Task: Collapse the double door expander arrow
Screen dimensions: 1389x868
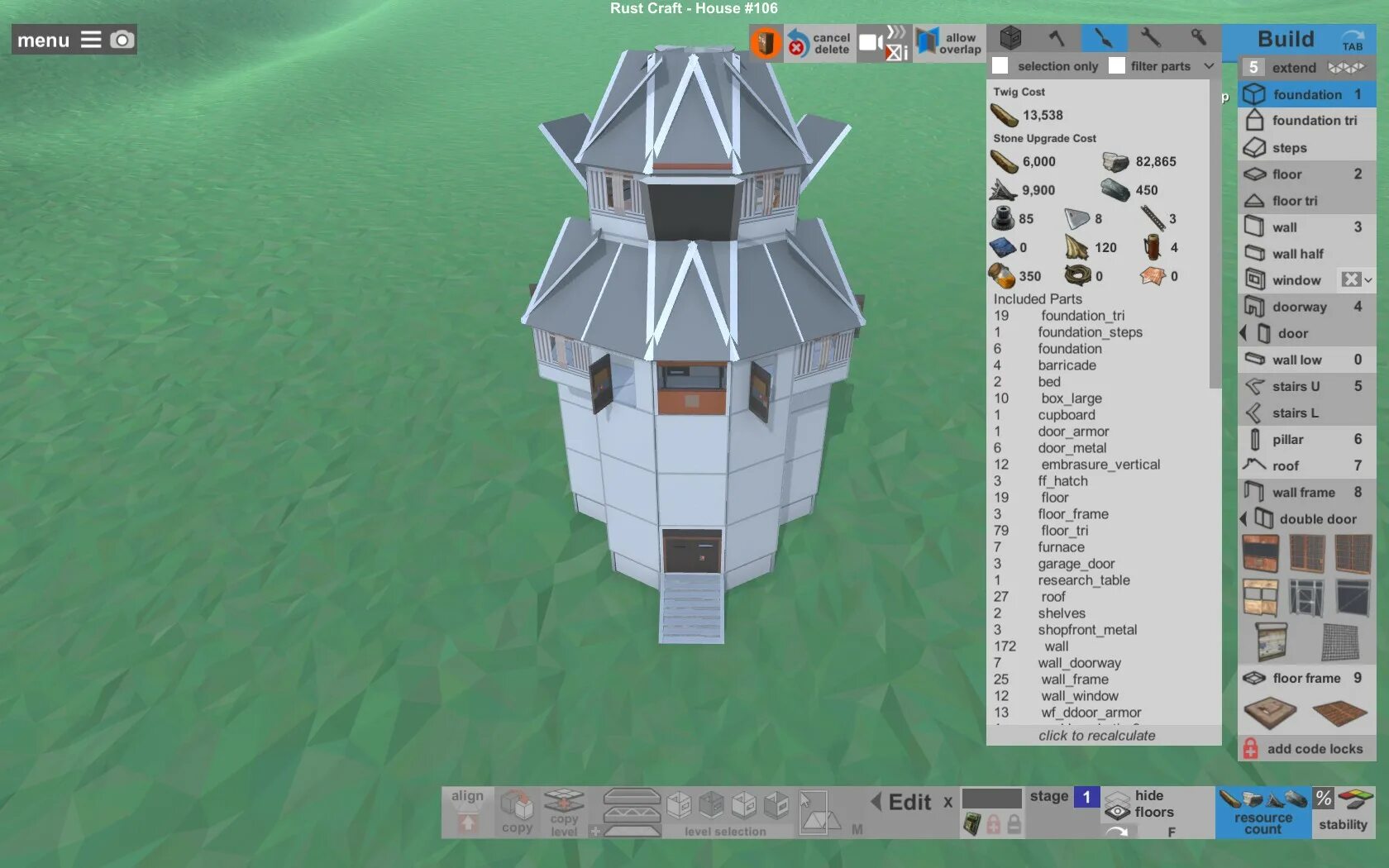Action: [x=1243, y=519]
